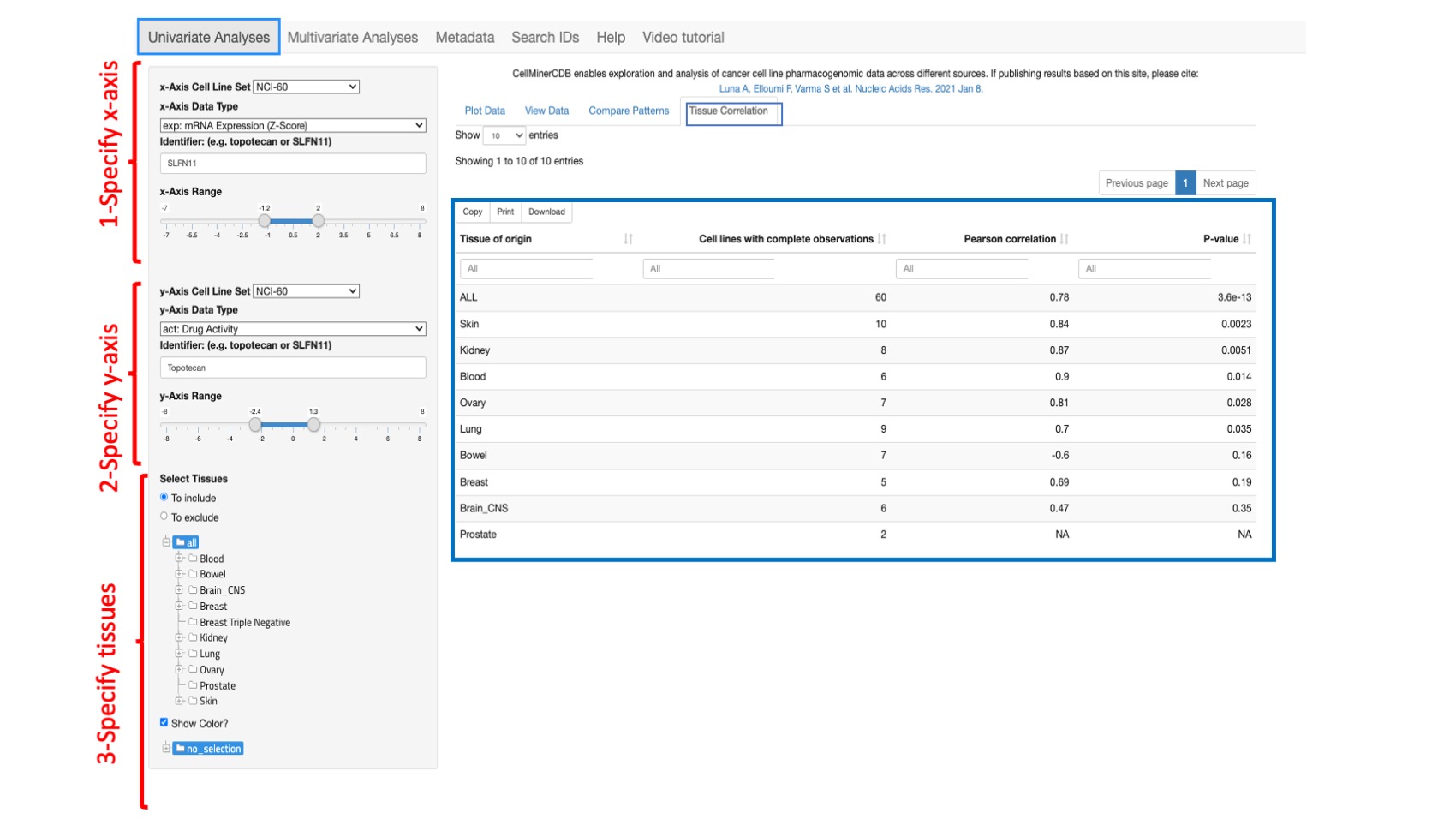Viewport: 1456px width, 819px height.
Task: Expand the Kidney tissue tree node
Action: 178,637
